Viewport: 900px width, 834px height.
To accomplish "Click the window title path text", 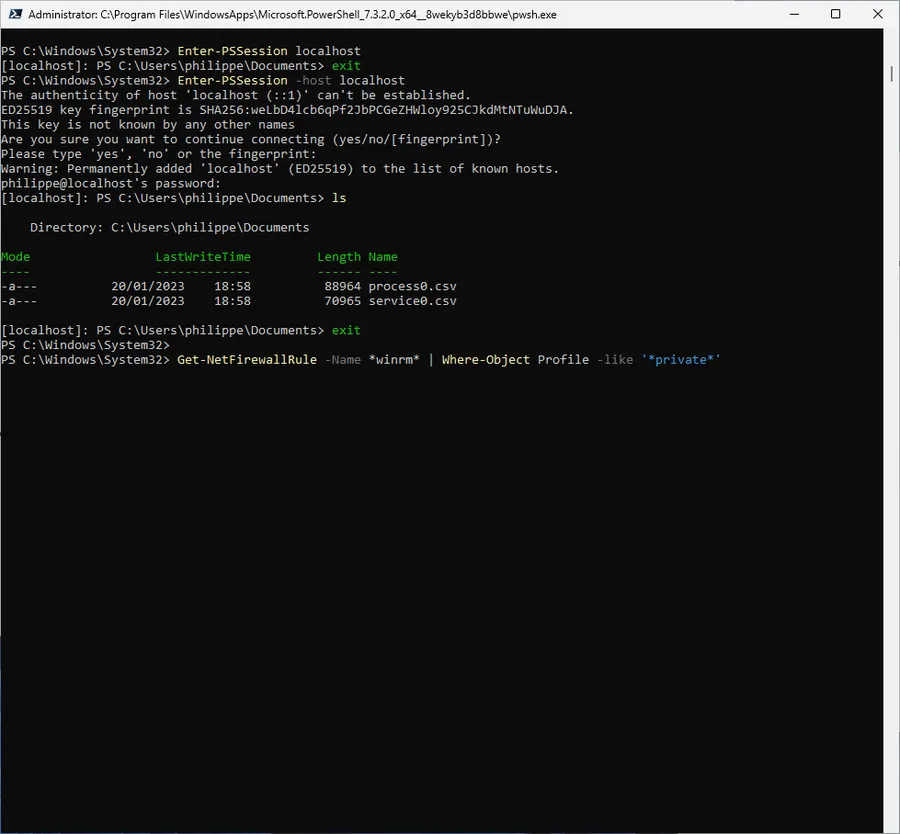I will (x=292, y=14).
